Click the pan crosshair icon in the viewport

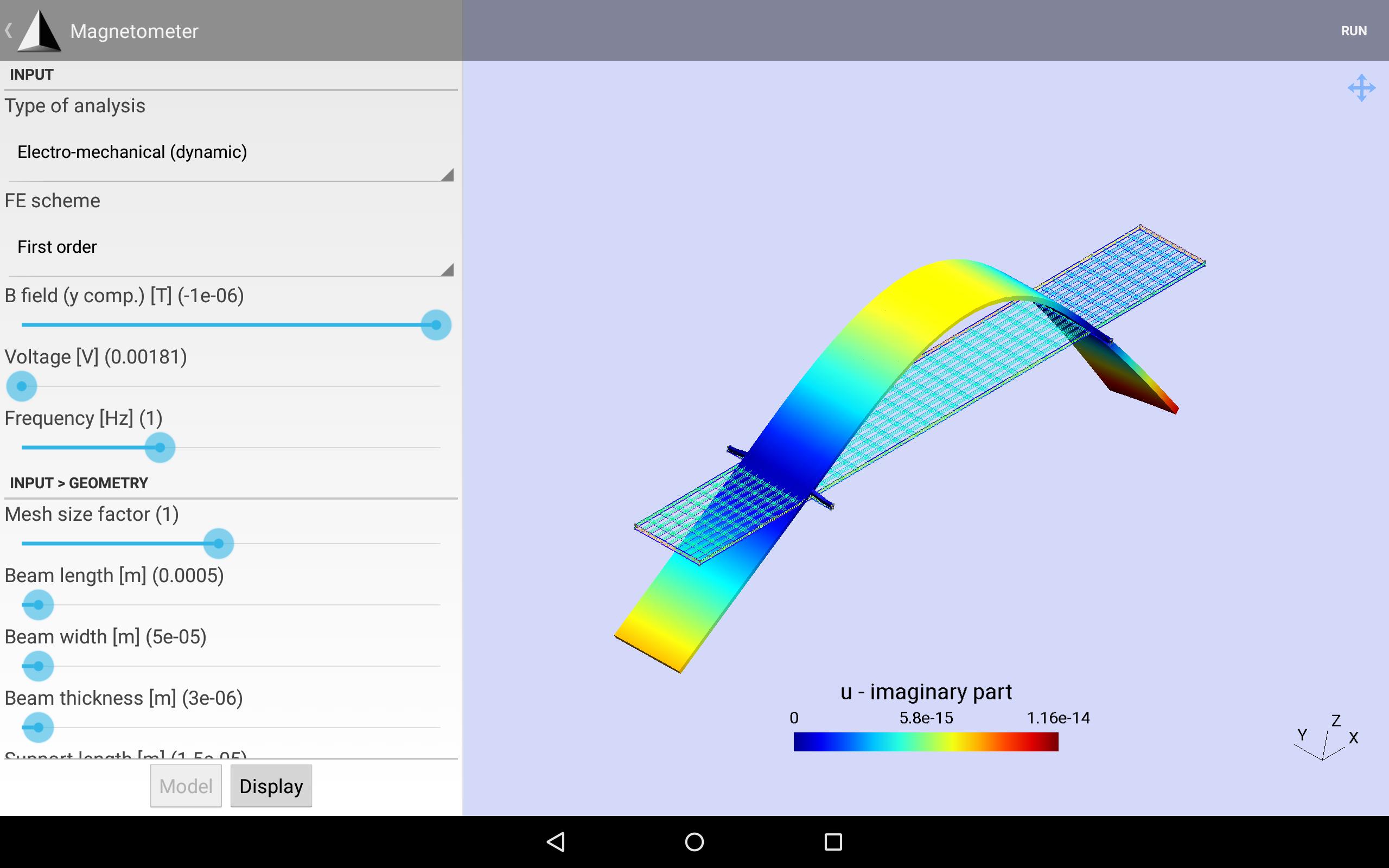coord(1362,87)
